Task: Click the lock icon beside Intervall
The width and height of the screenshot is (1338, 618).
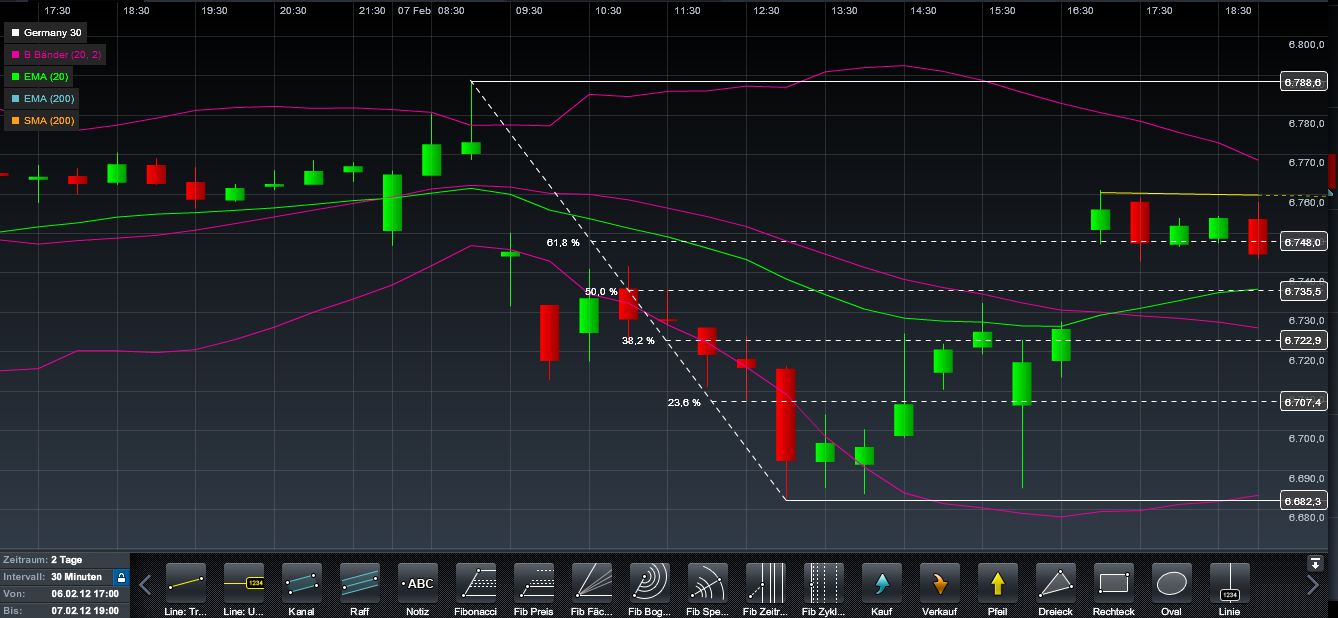Action: click(122, 576)
